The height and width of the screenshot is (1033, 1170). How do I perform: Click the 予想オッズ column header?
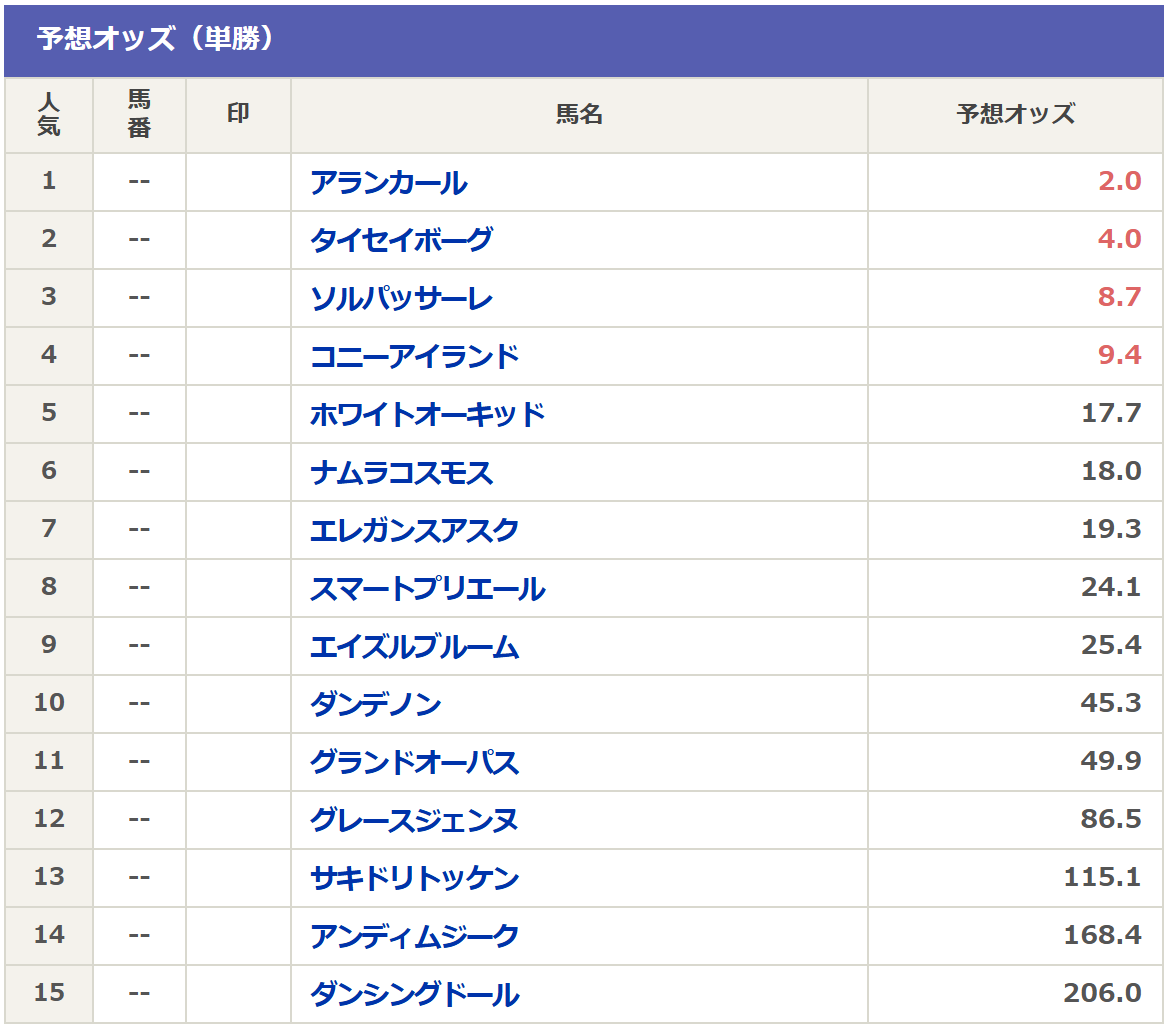(x=1015, y=115)
